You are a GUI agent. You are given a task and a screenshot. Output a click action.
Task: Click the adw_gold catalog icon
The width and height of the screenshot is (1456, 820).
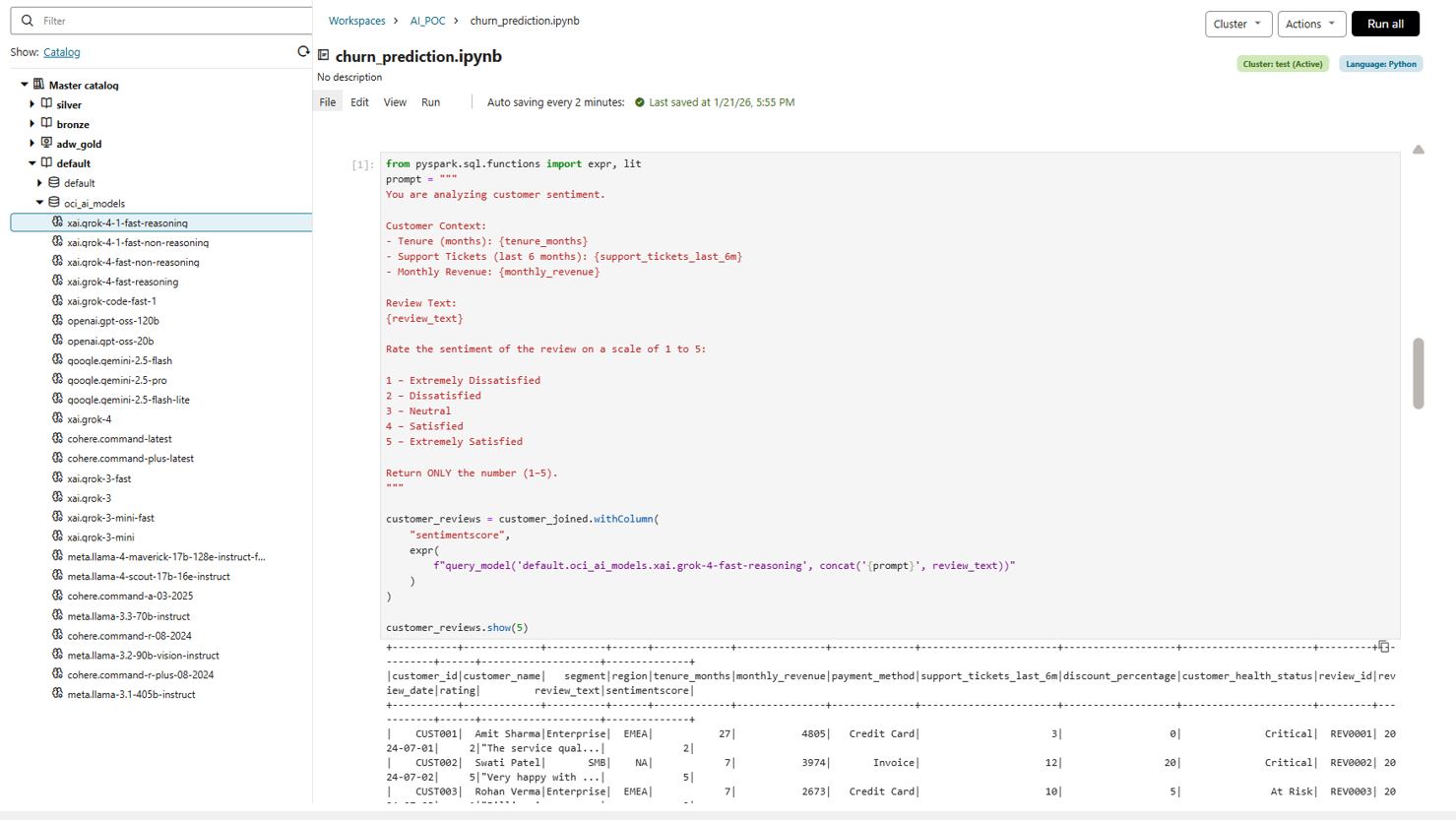pos(46,144)
